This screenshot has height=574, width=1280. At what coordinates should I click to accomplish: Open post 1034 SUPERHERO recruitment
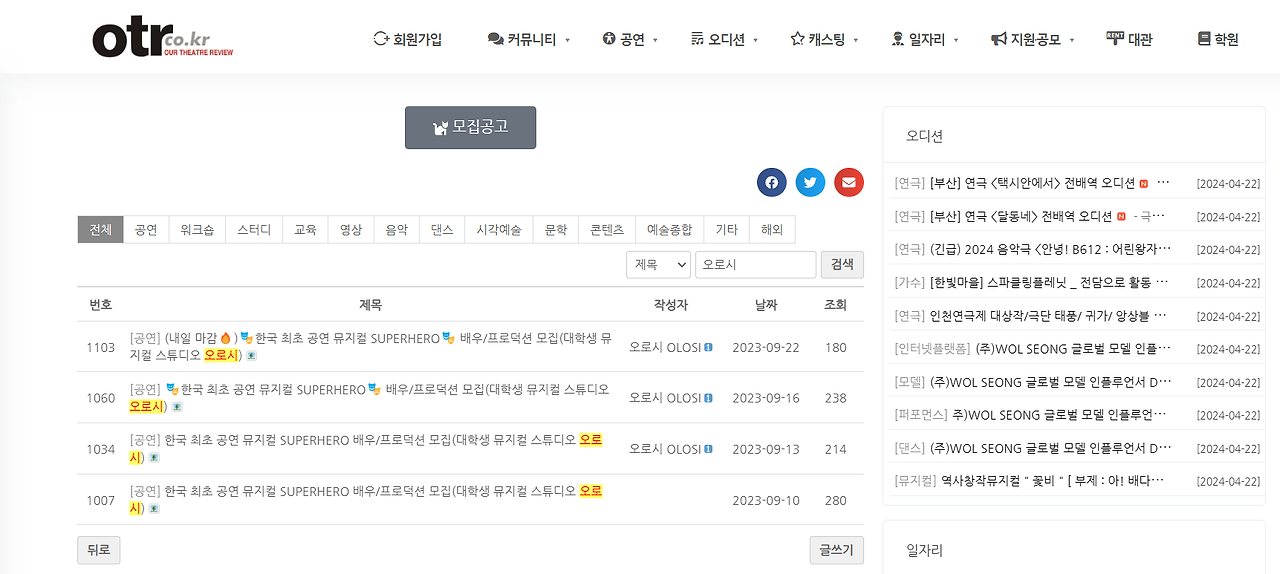click(366, 449)
